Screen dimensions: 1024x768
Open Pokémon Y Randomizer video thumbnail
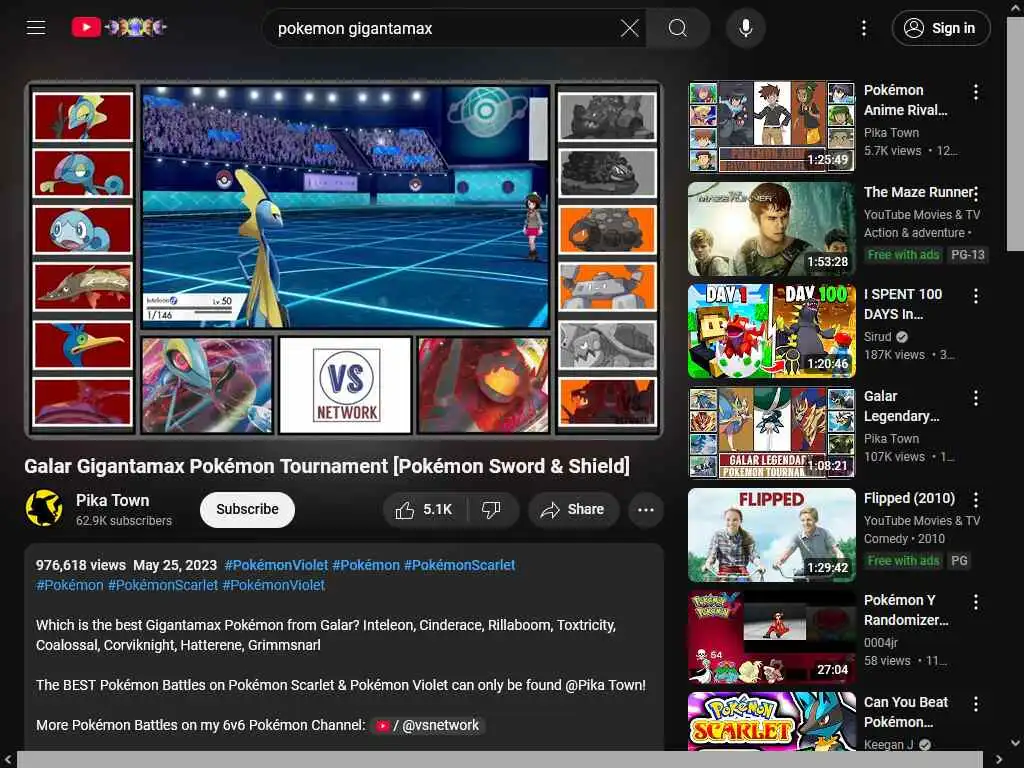(x=772, y=637)
